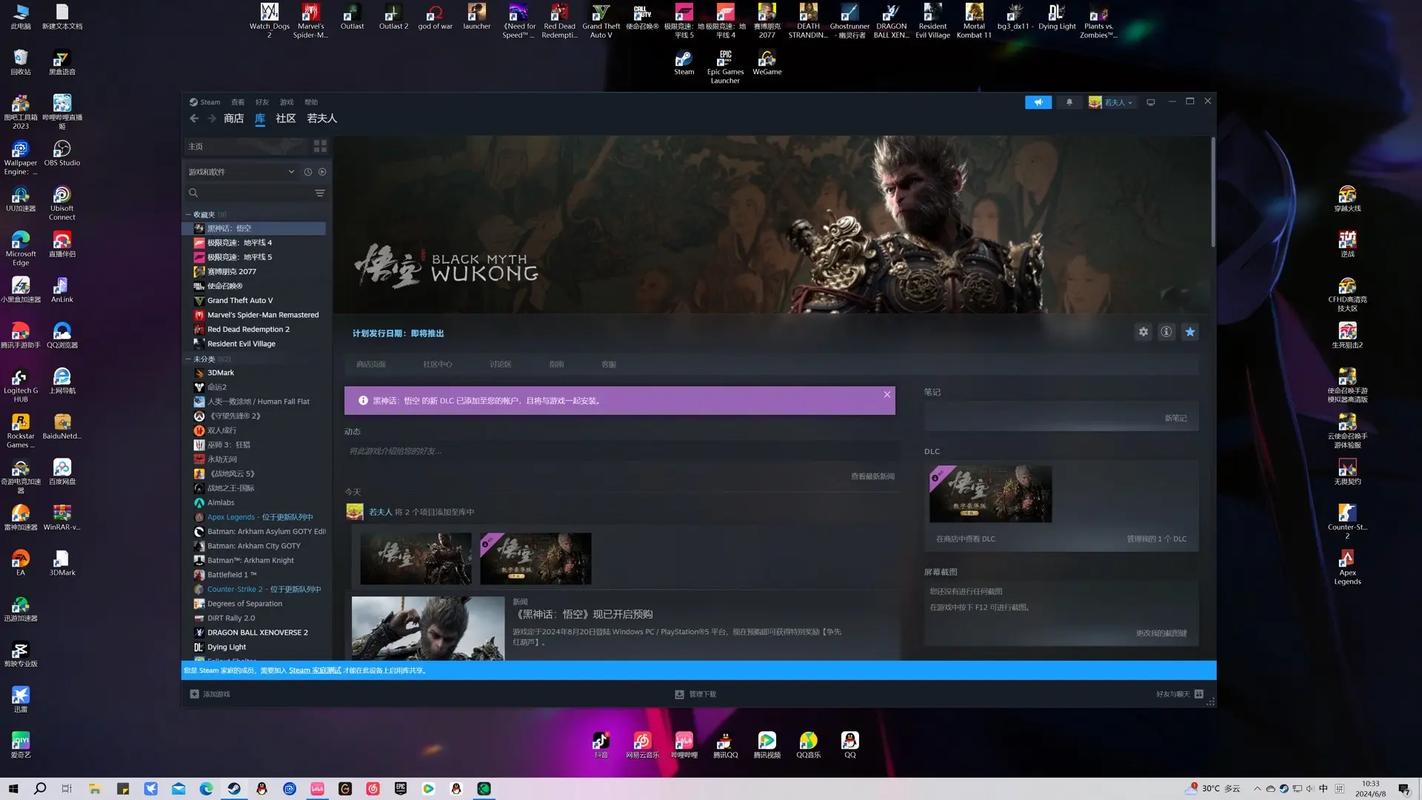Screen dimensions: 1422x800
Task: Open library advanced filter options icon
Action: pos(320,193)
